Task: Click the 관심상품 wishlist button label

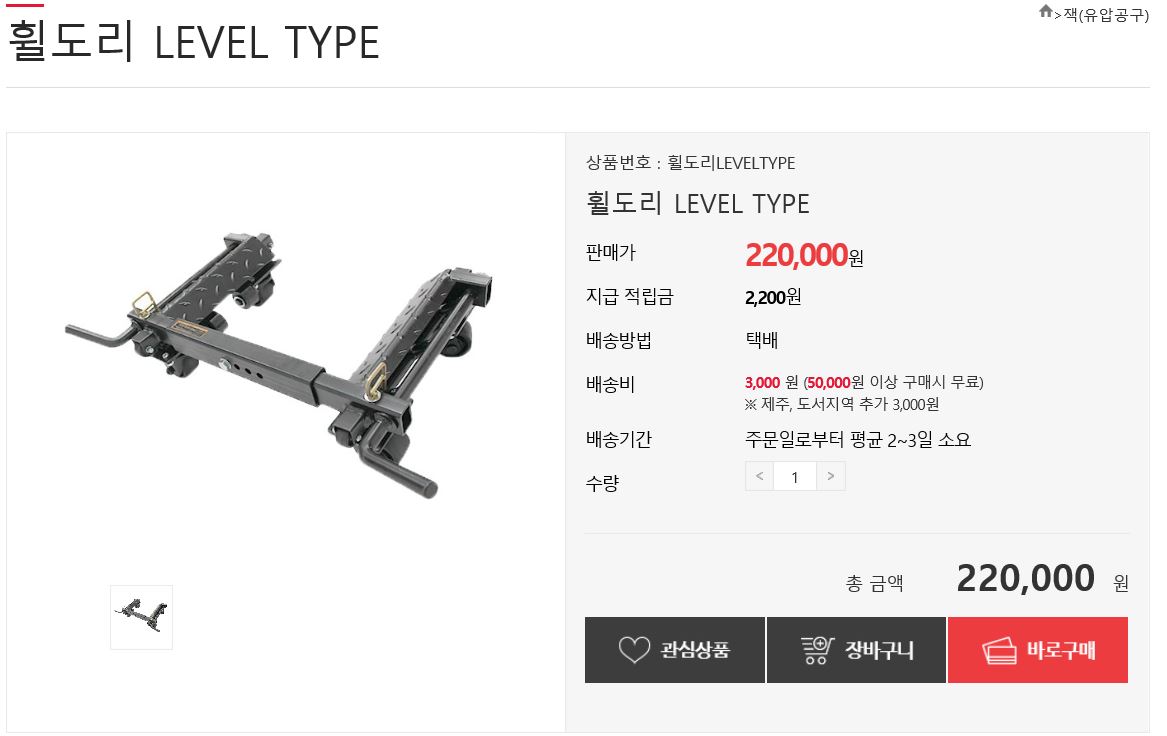Action: [694, 650]
